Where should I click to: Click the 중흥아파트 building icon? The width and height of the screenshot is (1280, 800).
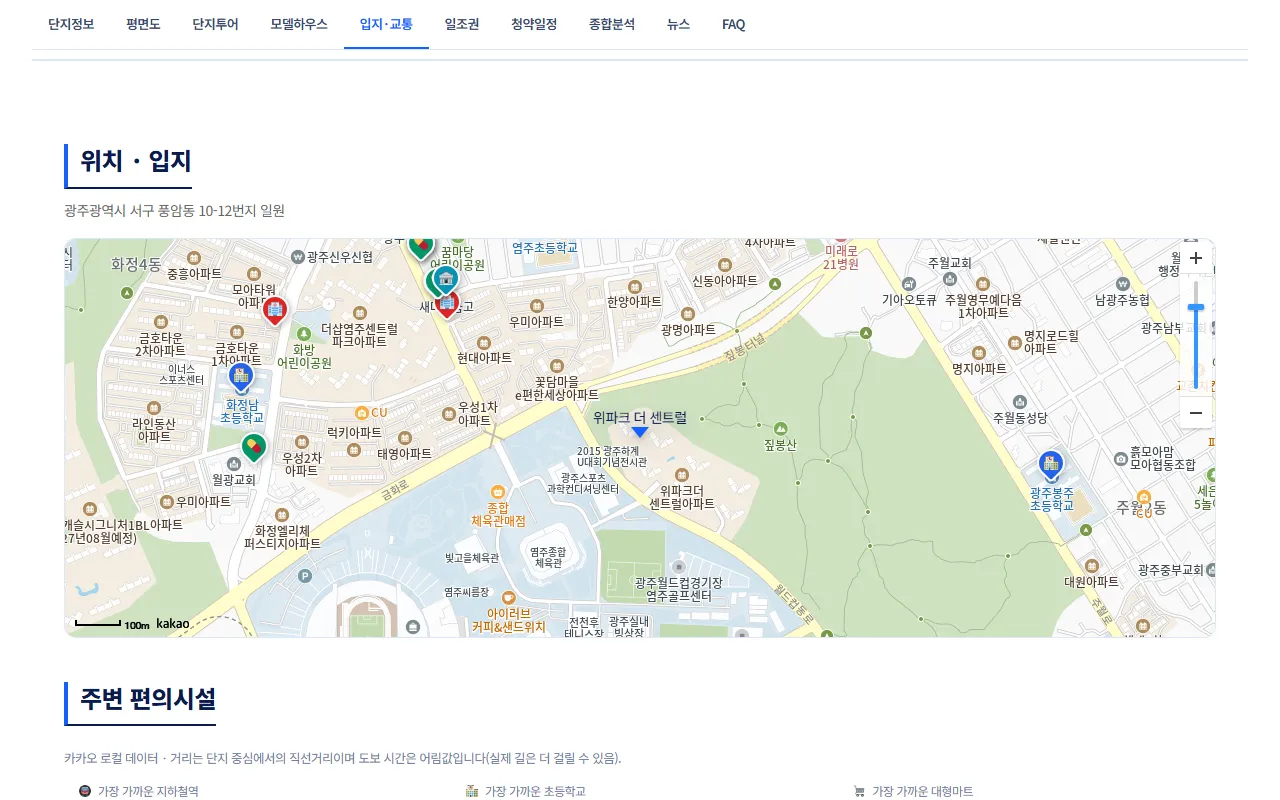click(193, 258)
